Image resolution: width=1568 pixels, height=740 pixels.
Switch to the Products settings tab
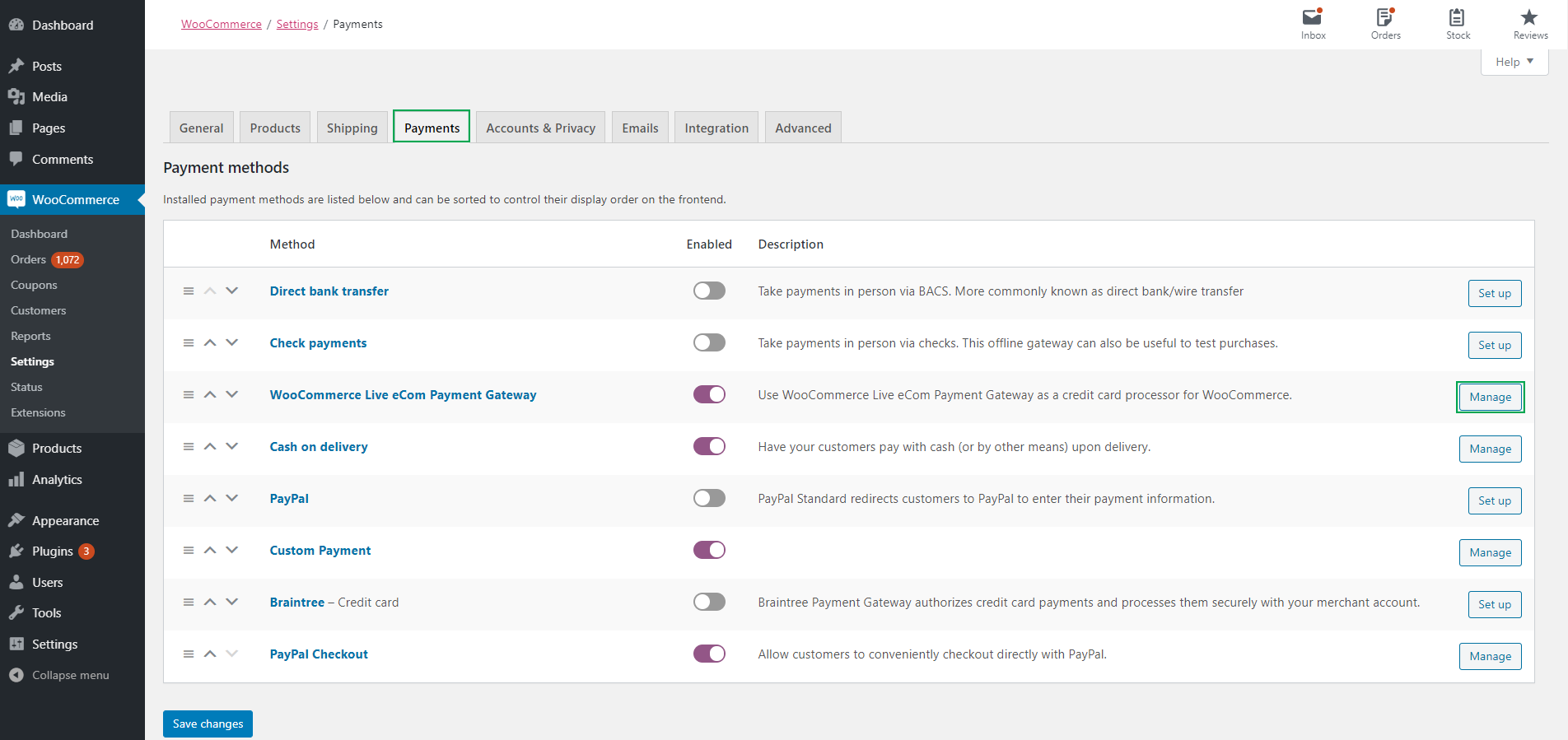(275, 128)
